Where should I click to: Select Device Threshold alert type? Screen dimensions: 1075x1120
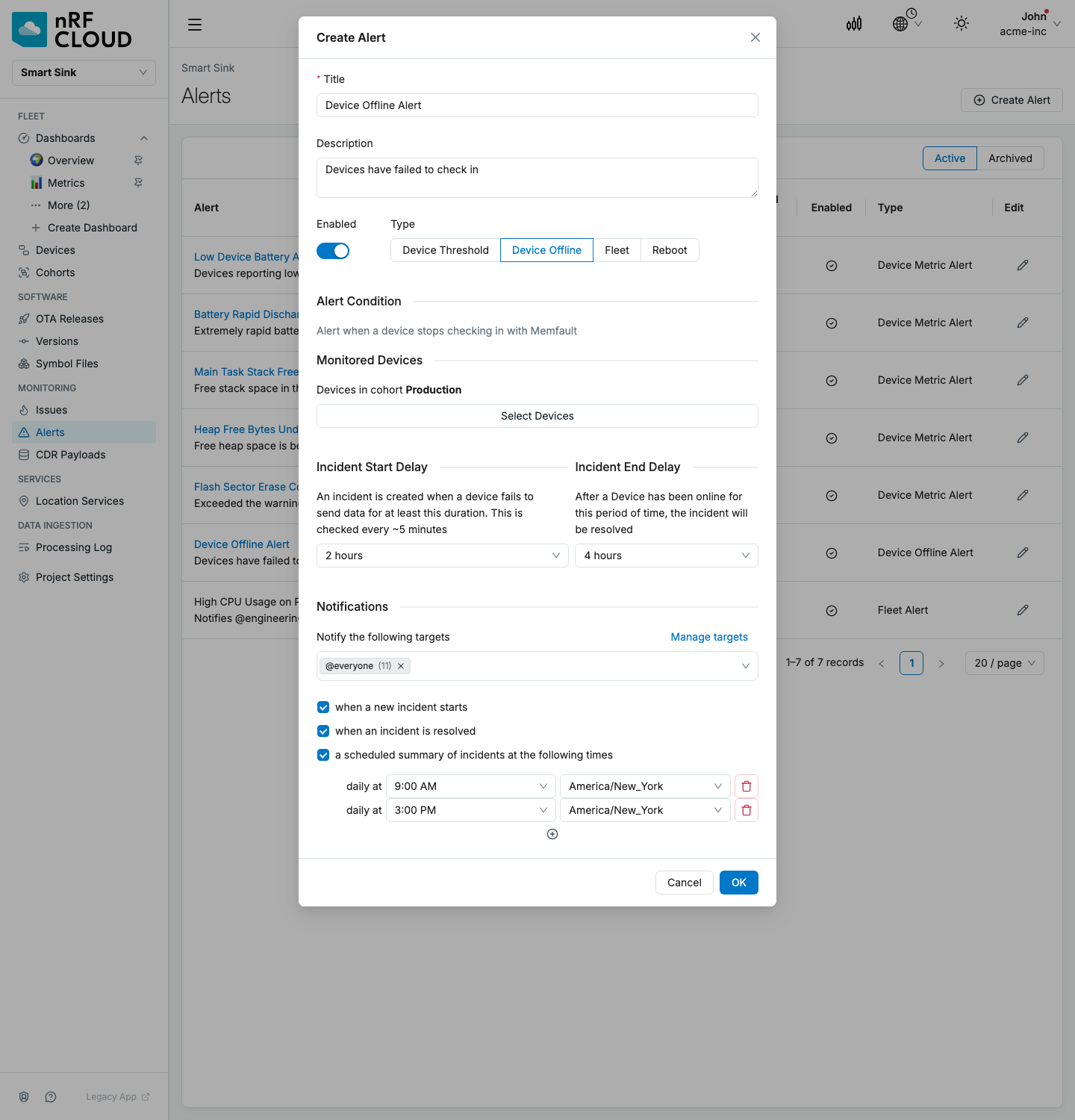[x=446, y=250]
